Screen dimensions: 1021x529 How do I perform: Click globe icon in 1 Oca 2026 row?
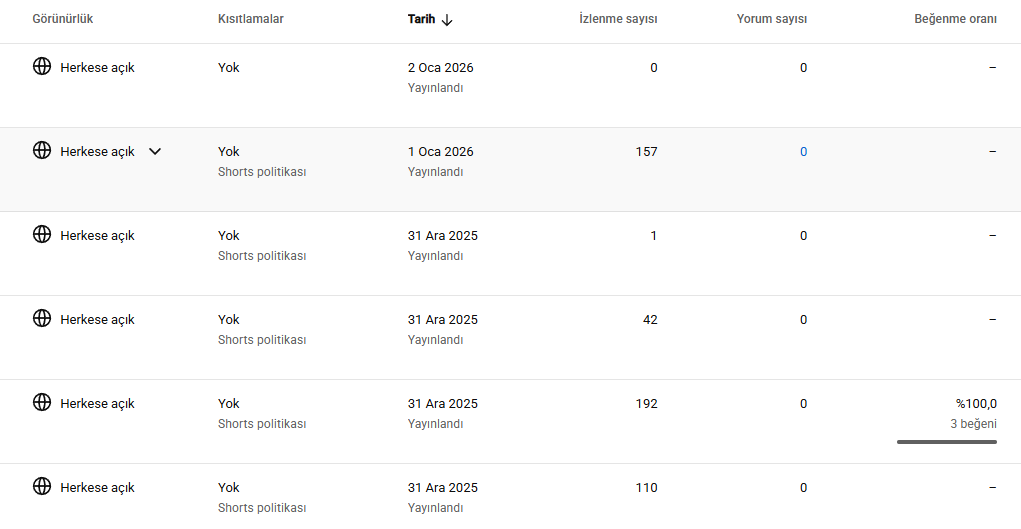(42, 150)
